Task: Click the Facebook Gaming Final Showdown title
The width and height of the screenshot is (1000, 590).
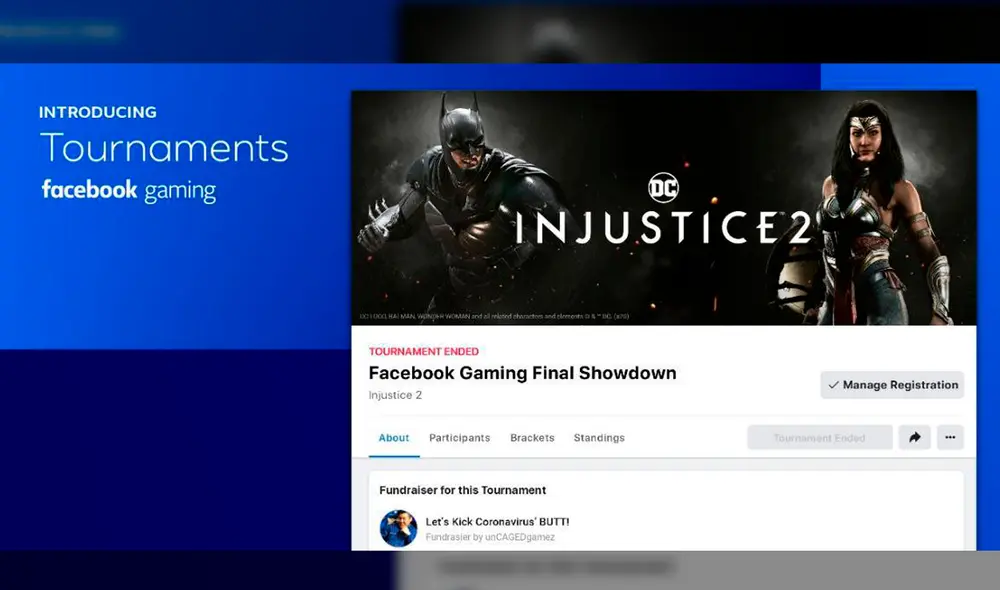Action: pyautogui.click(x=523, y=373)
